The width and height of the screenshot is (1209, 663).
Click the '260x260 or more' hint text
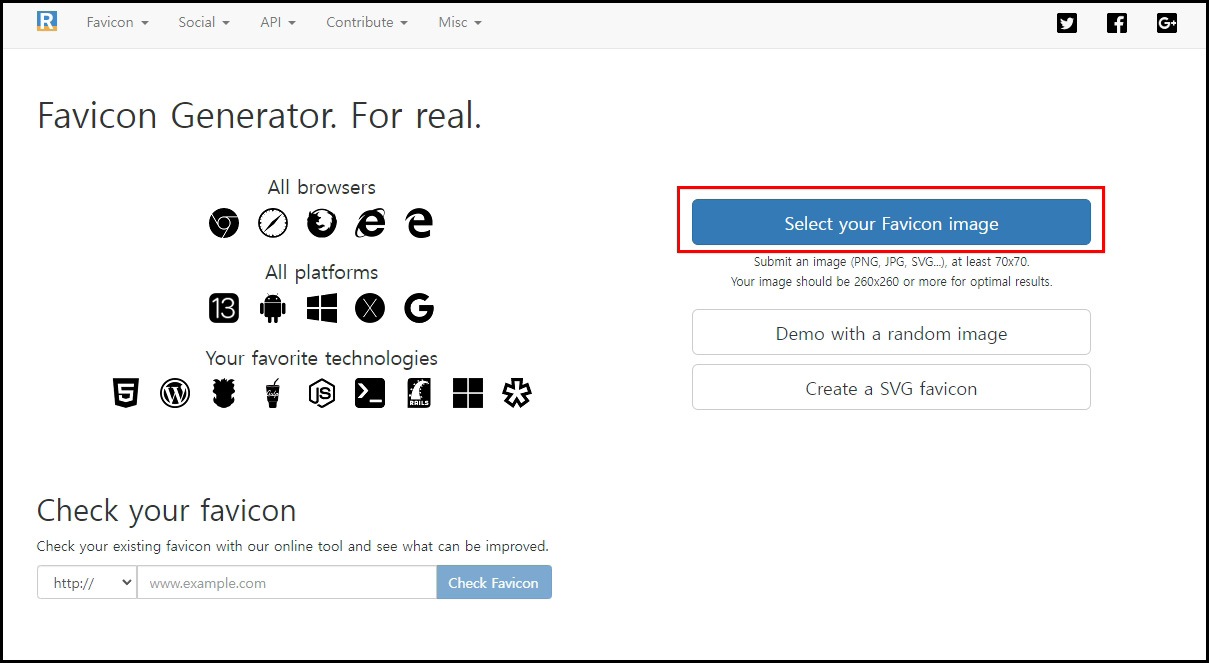[x=891, y=282]
